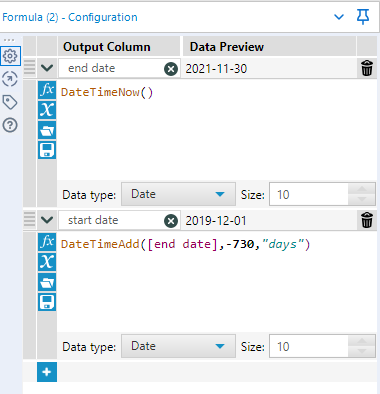
Task: Open the Navigation arrow icon in sidebar
Action: (x=10, y=79)
